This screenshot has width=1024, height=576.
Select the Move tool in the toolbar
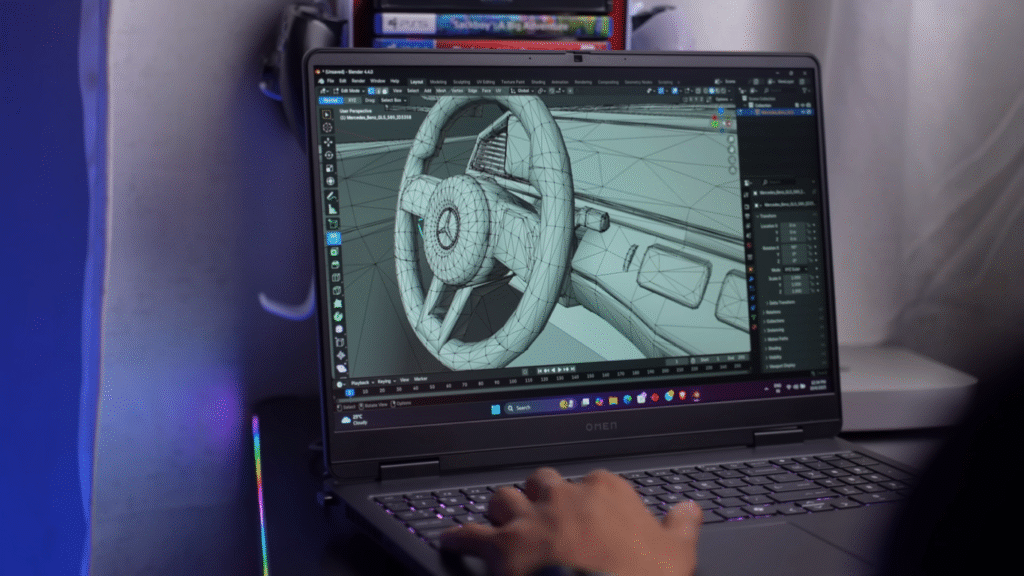click(x=328, y=142)
